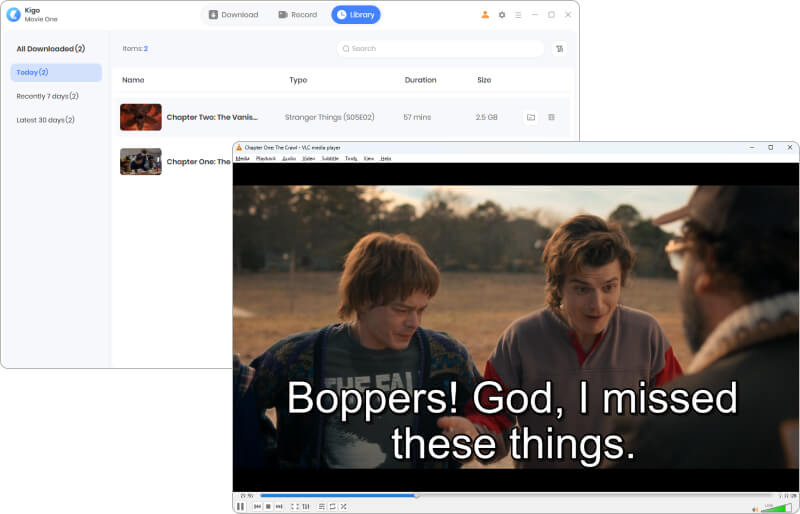Click the Size column header
The height and width of the screenshot is (514, 800).
484,80
